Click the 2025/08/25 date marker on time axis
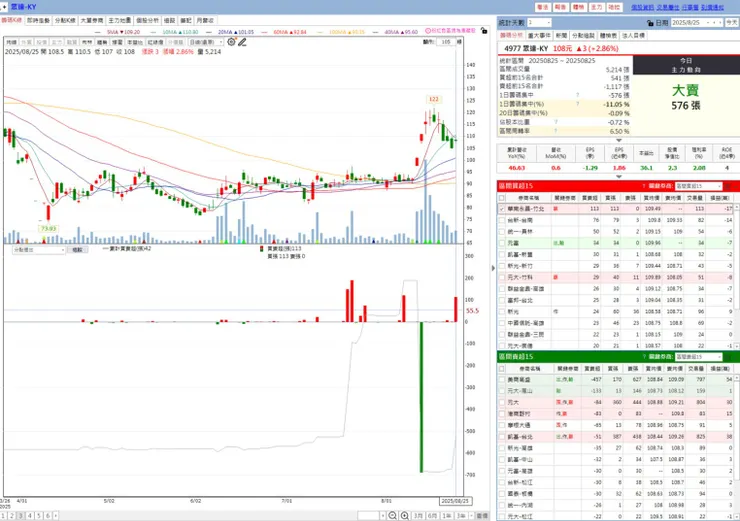Image resolution: width=740 pixels, height=521 pixels. click(455, 501)
